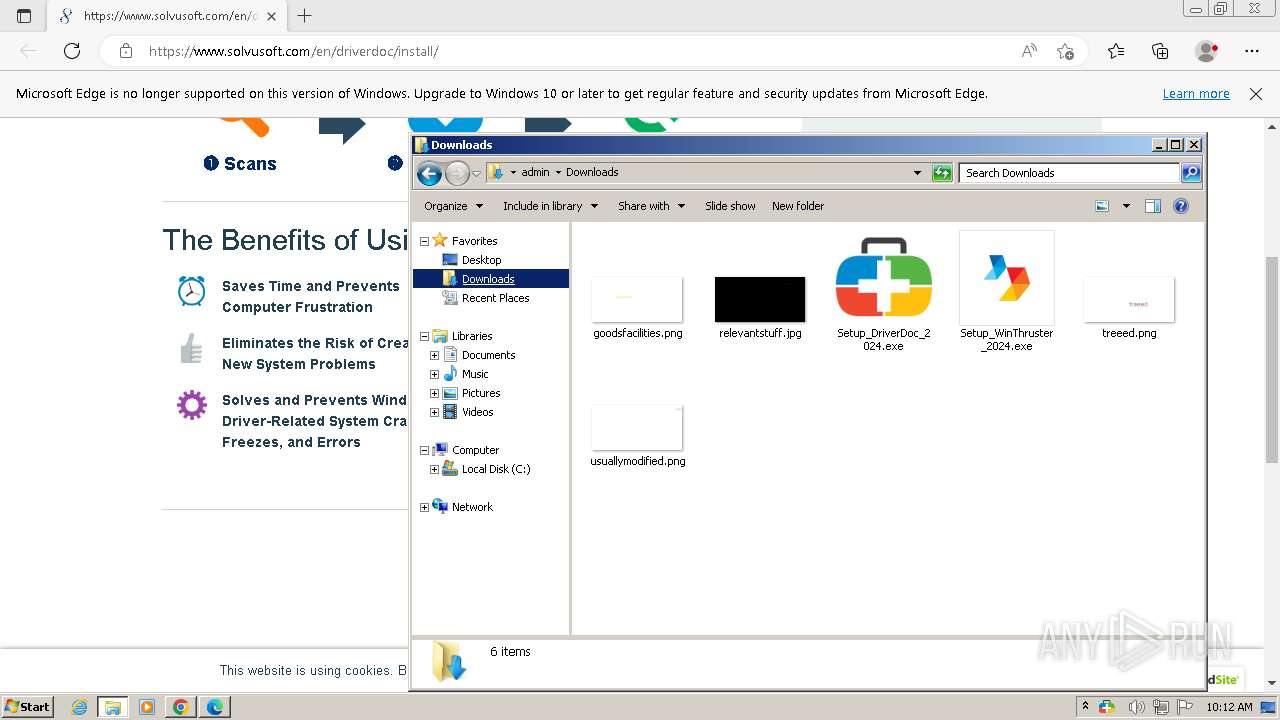Click the Learn more link
This screenshot has width=1280, height=720.
pos(1196,94)
